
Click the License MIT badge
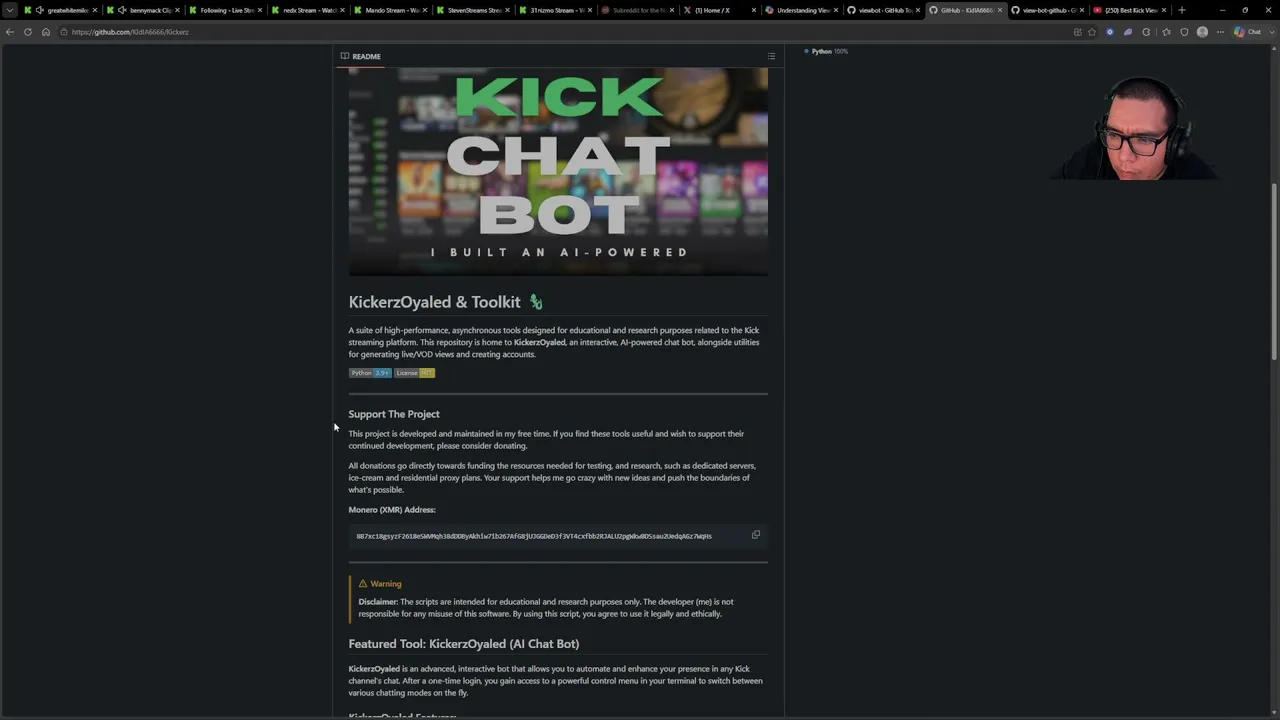pyautogui.click(x=415, y=373)
